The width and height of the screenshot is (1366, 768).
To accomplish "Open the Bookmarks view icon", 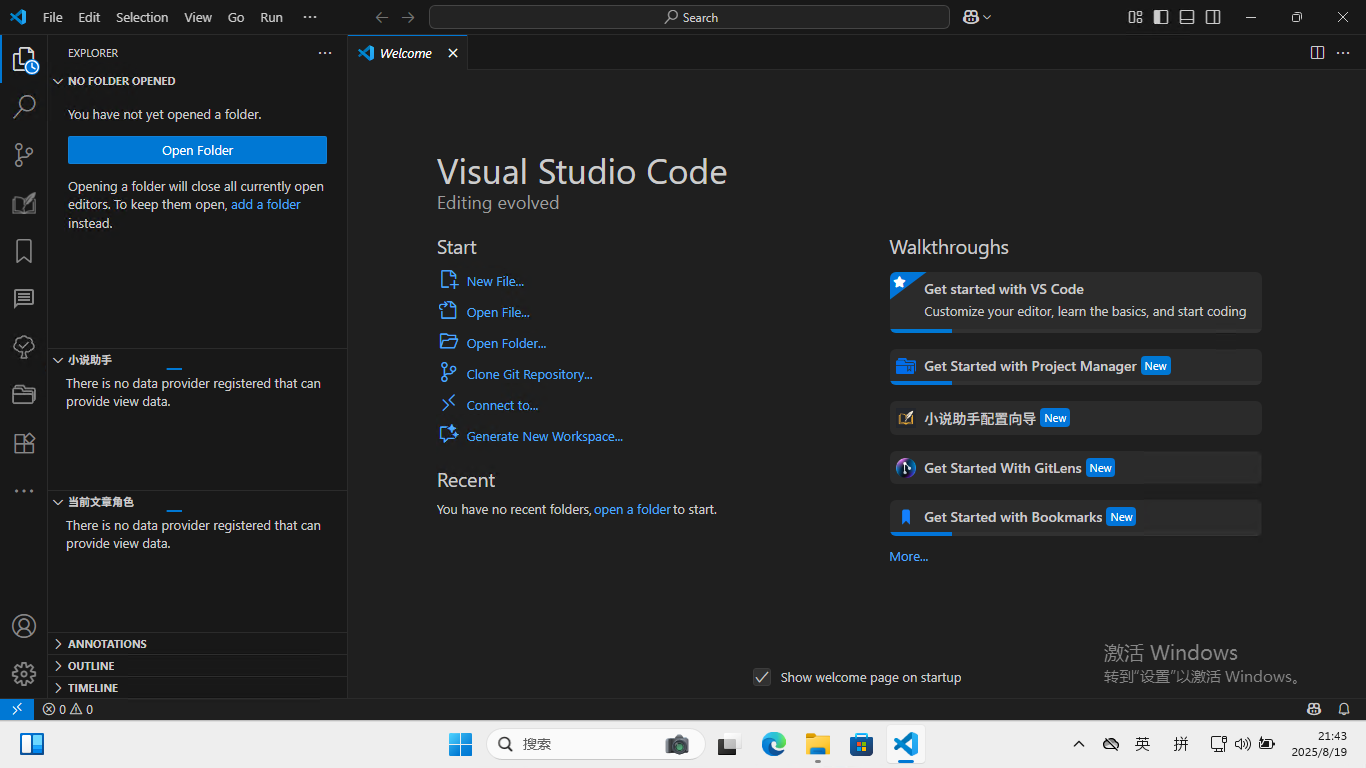I will [24, 251].
